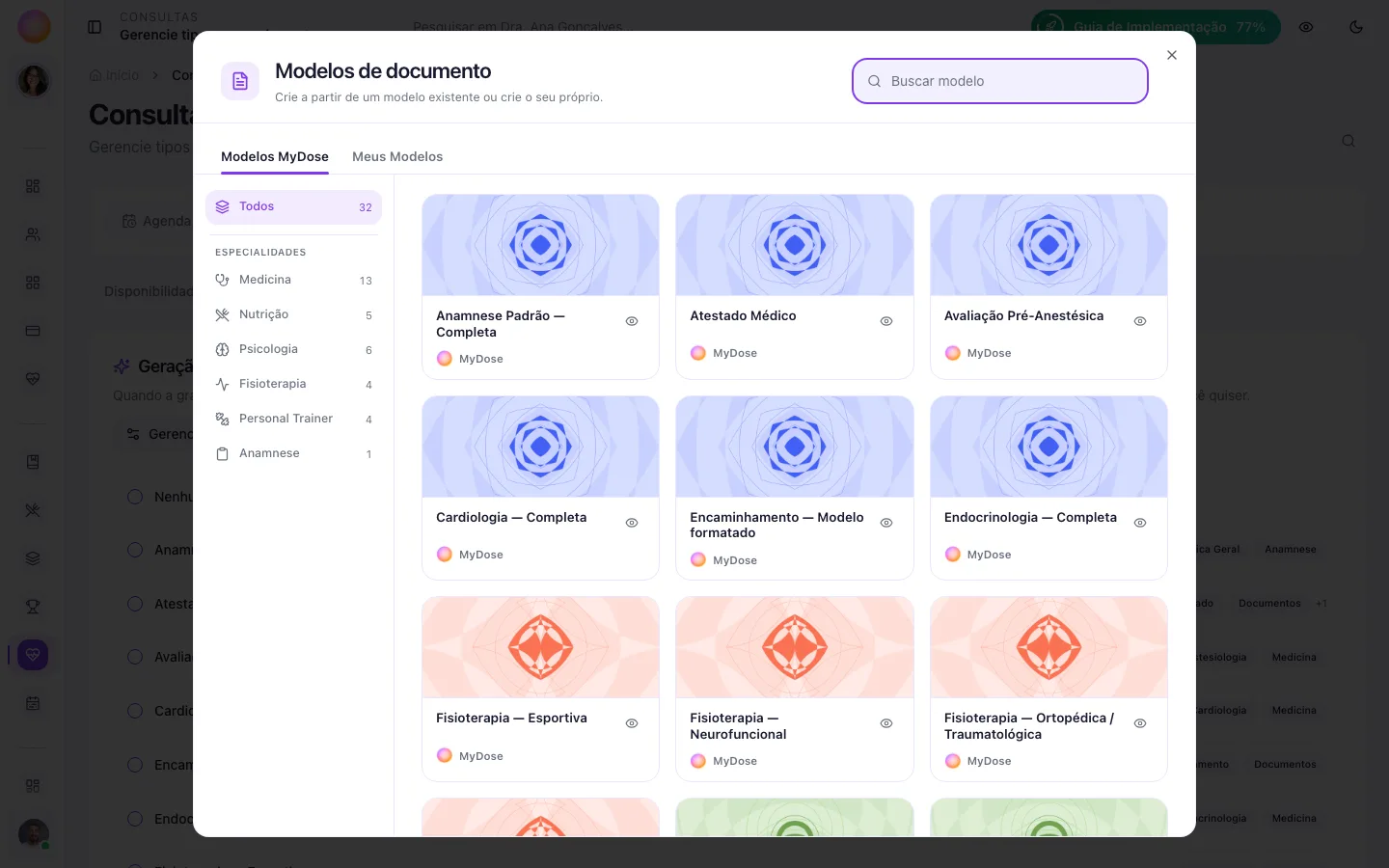Open the credit card icon in the background sidebar
Viewport: 1389px width, 868px height.
[x=33, y=331]
